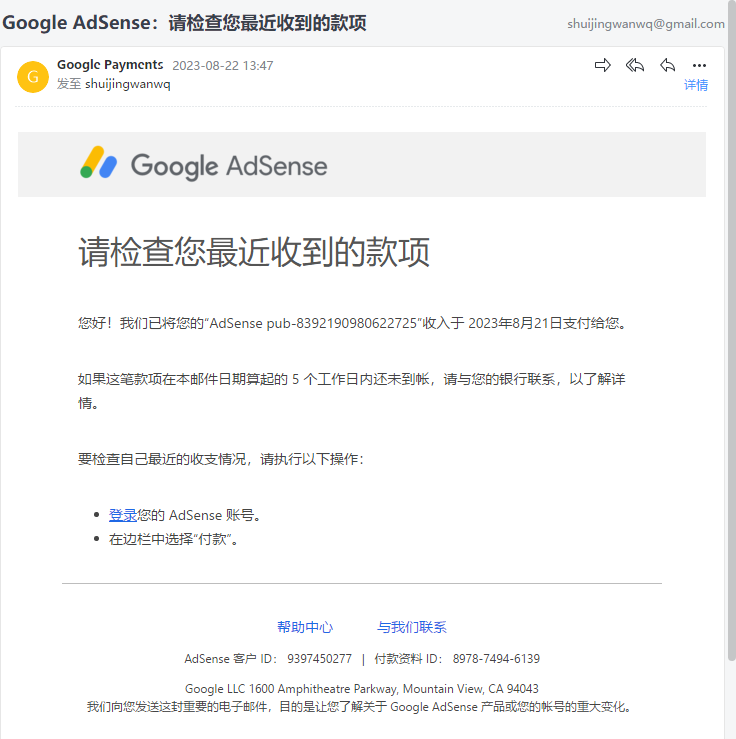
Task: Click Google LLC Mountain View address line
Action: (361, 689)
